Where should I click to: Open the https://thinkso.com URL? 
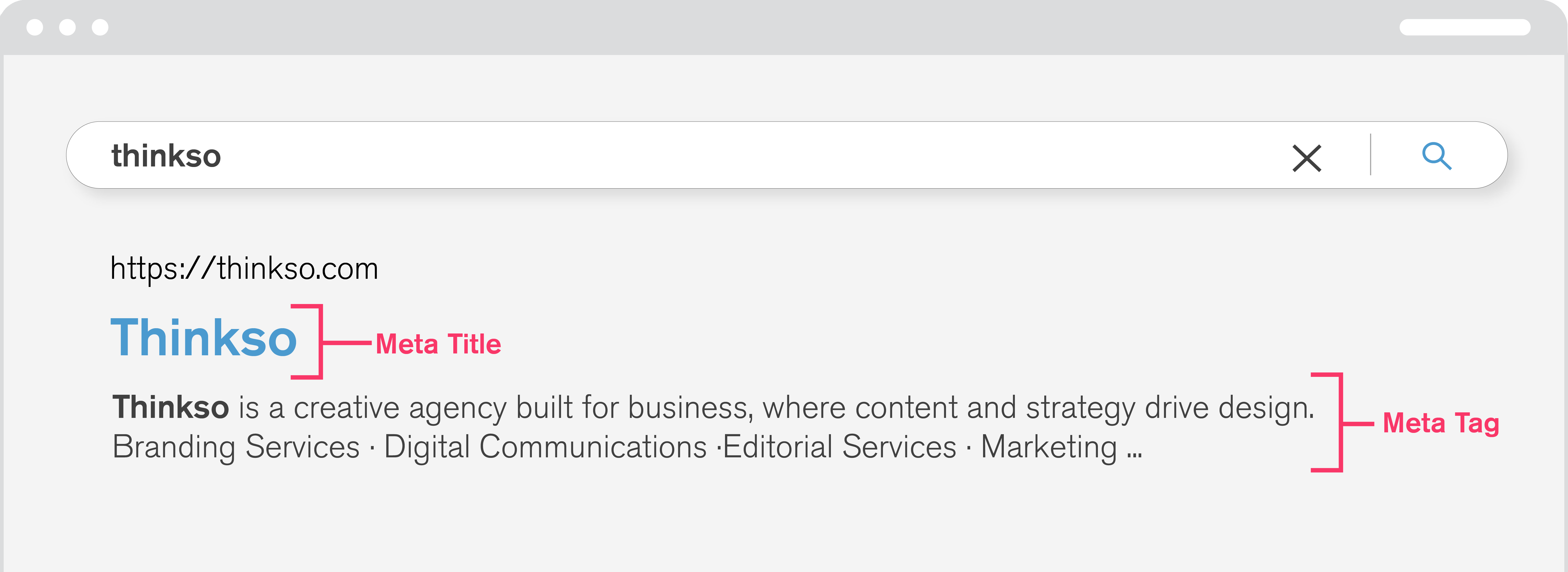(x=244, y=269)
